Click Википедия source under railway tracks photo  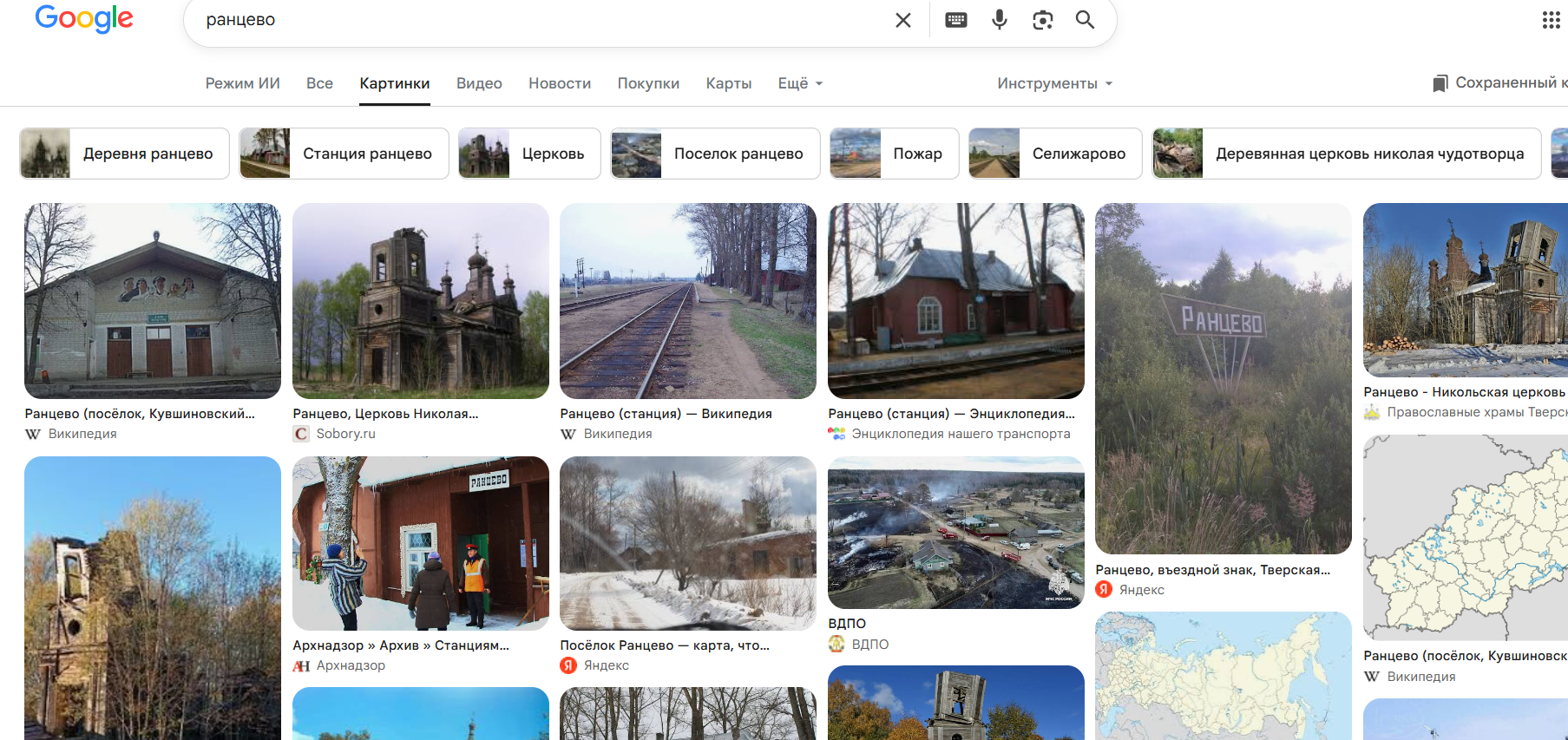click(x=618, y=434)
